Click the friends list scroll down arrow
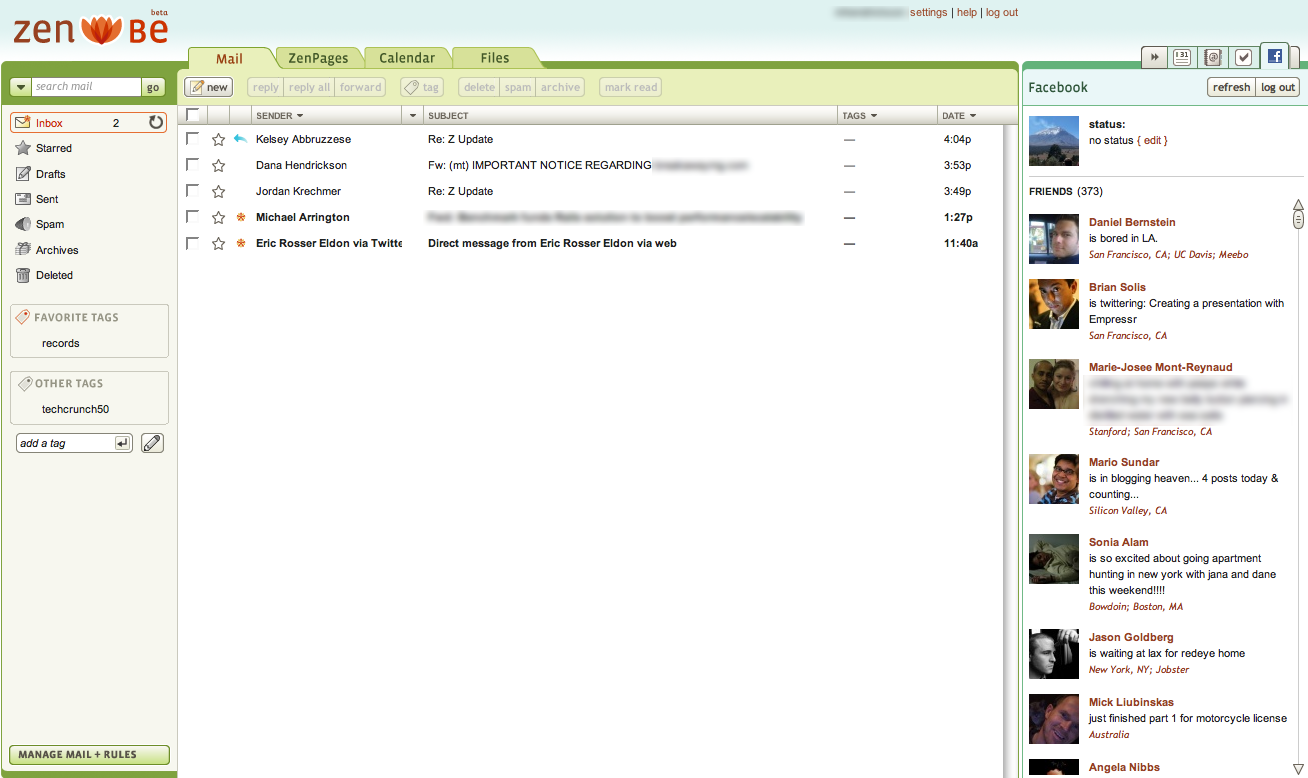The width and height of the screenshot is (1308, 778). tap(1298, 768)
